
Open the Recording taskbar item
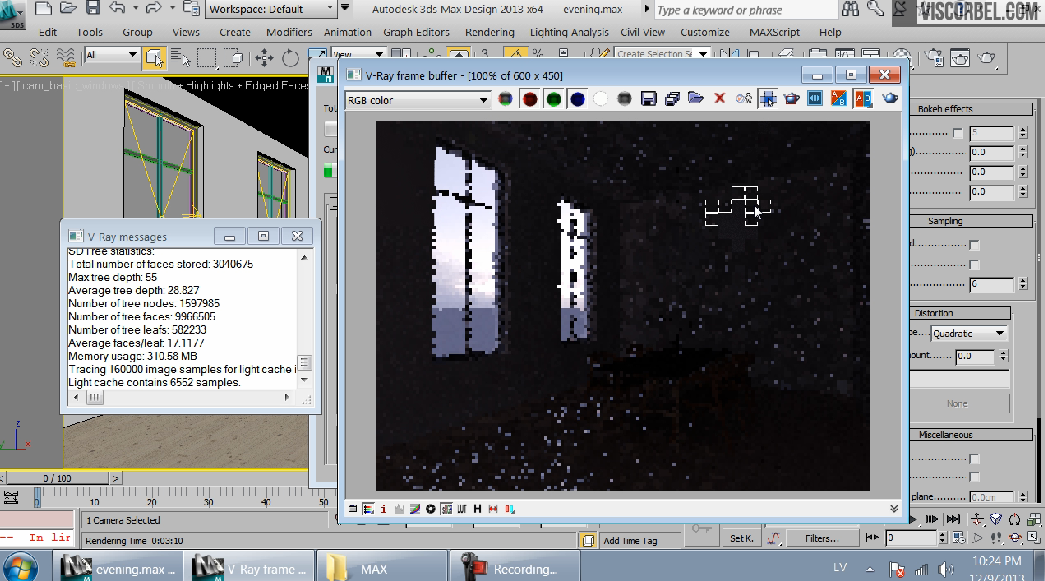click(514, 568)
